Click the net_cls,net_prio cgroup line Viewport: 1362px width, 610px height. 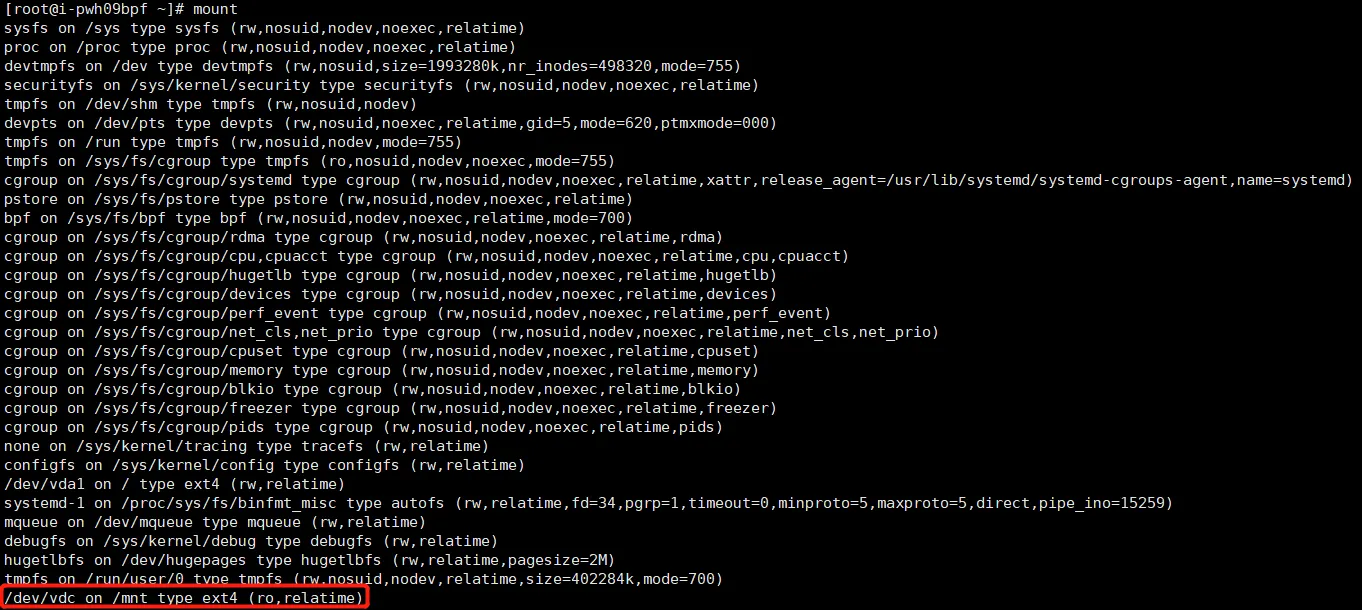[x=471, y=332]
